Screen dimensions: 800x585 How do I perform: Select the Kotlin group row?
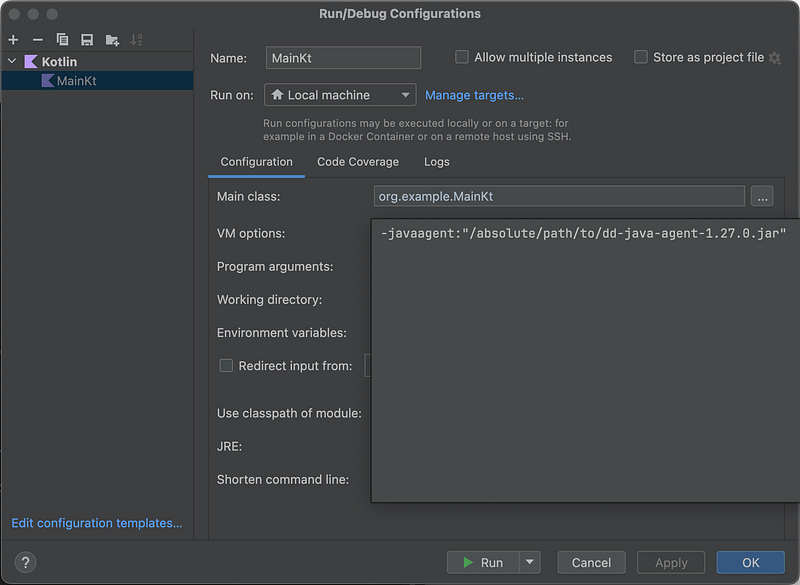(x=97, y=62)
